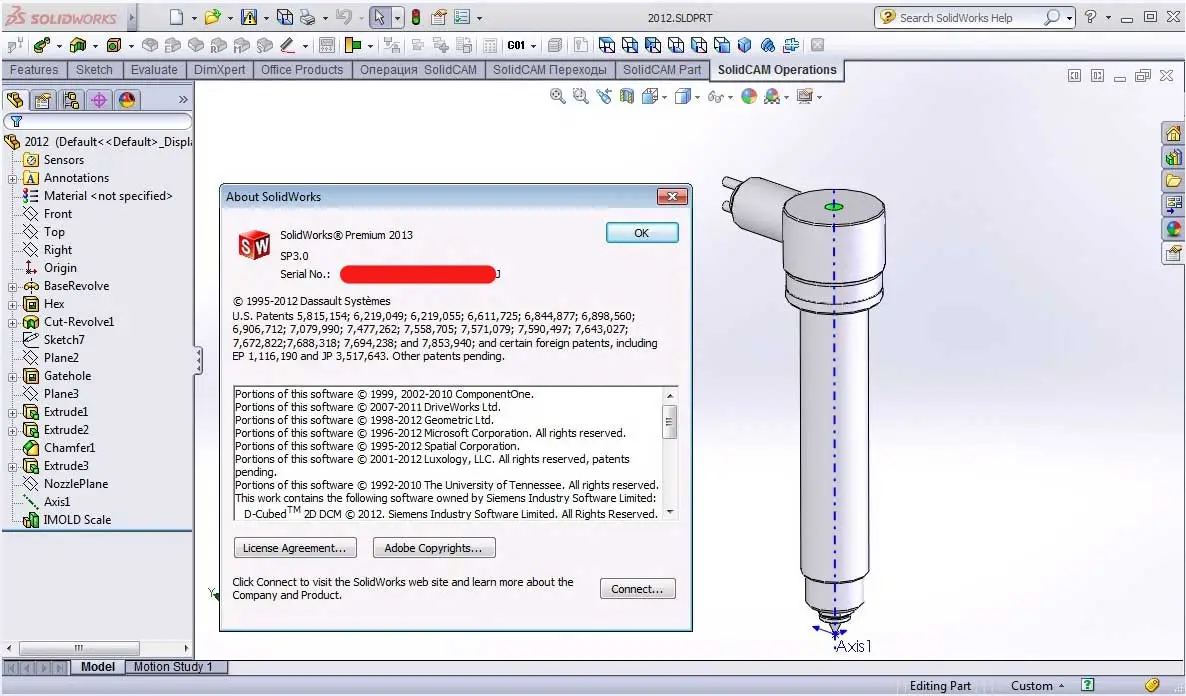Image resolution: width=1186 pixels, height=696 pixels.
Task: Click the Undo arrow icon
Action: point(344,17)
